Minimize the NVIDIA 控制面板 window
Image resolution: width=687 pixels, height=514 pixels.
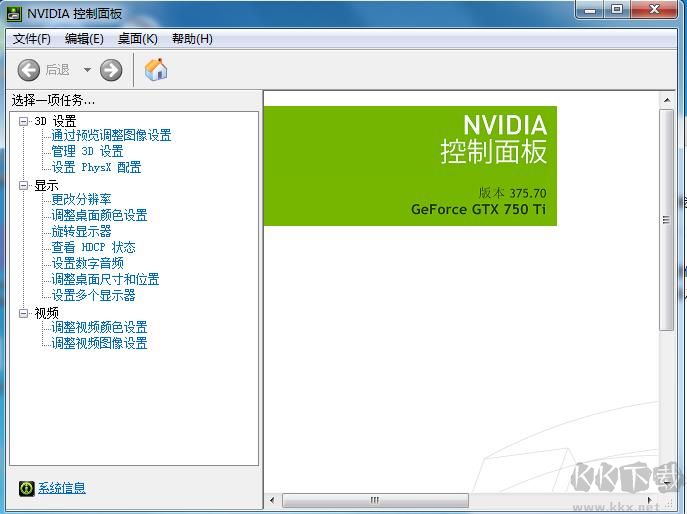(590, 10)
